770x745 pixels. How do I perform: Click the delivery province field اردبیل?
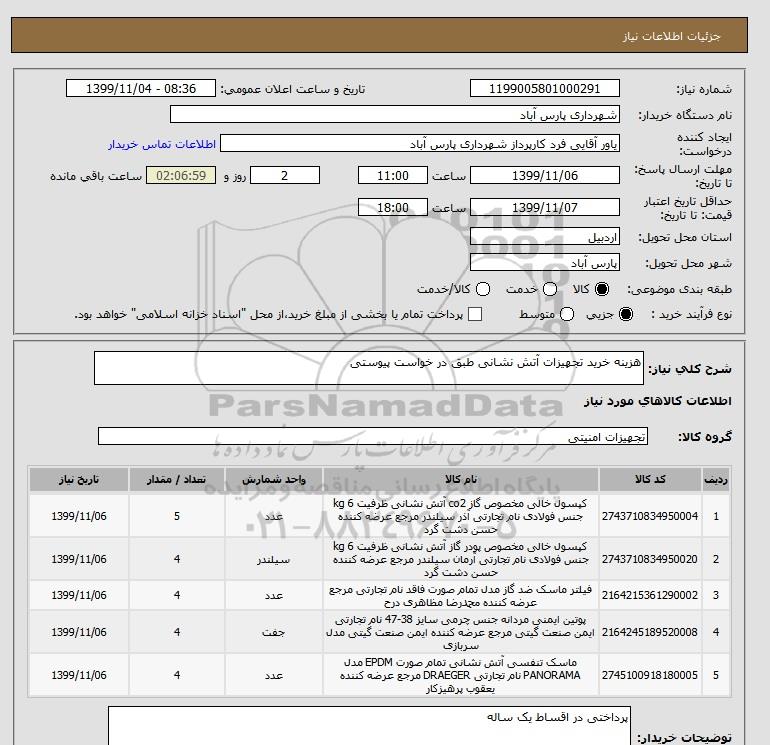coord(545,237)
